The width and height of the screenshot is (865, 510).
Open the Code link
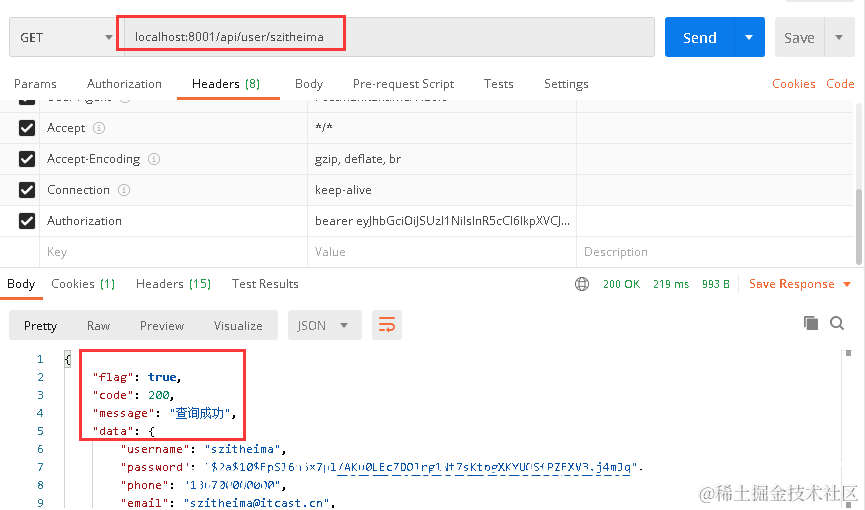(840, 84)
